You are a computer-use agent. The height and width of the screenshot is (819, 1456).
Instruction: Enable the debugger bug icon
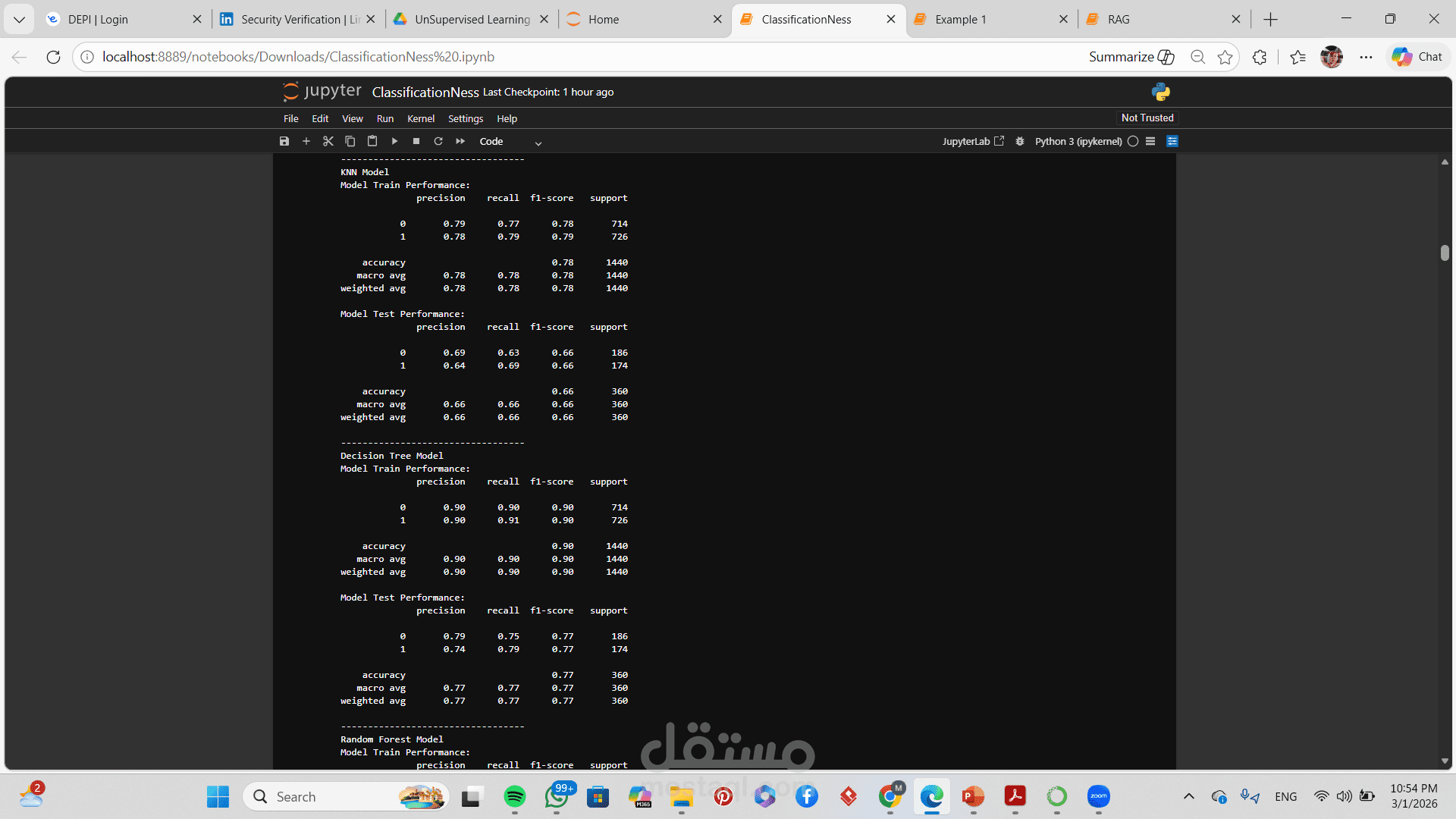1020,141
